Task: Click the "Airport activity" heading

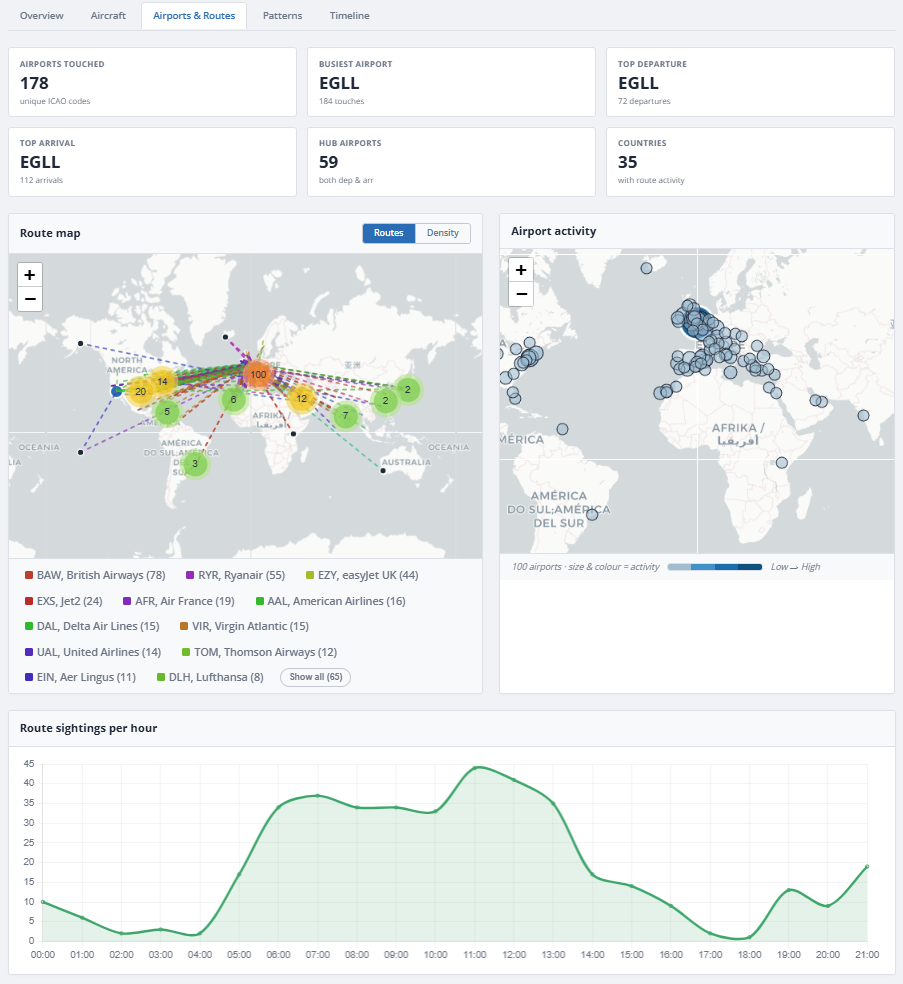Action: coord(553,231)
